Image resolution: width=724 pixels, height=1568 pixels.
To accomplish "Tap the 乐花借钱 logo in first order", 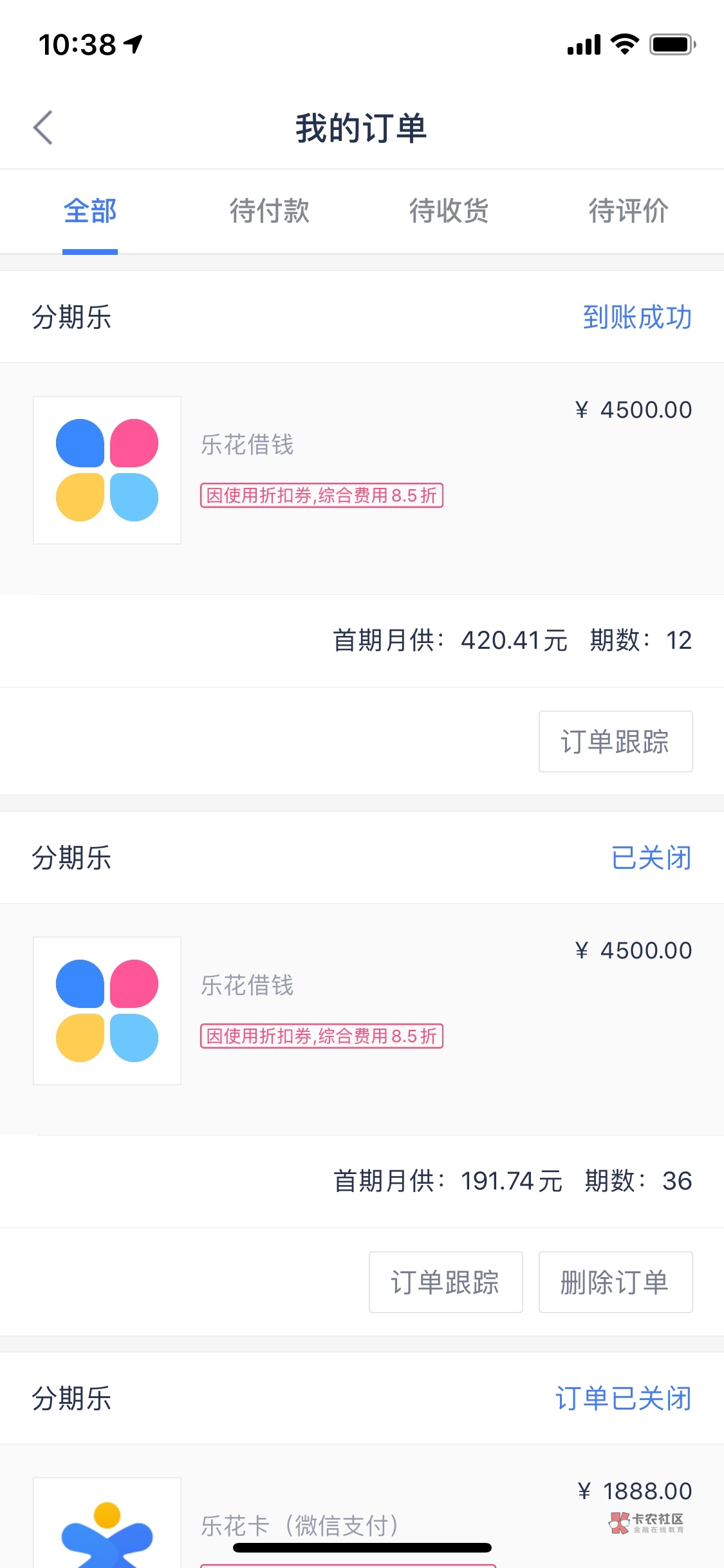I will point(107,470).
